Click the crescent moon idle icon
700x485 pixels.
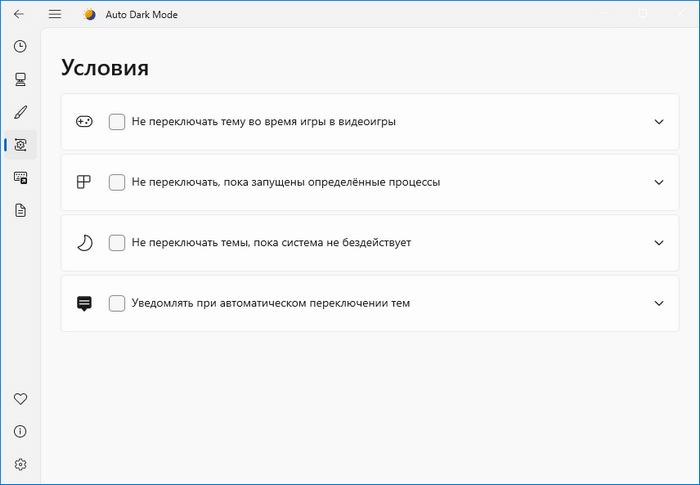point(84,243)
